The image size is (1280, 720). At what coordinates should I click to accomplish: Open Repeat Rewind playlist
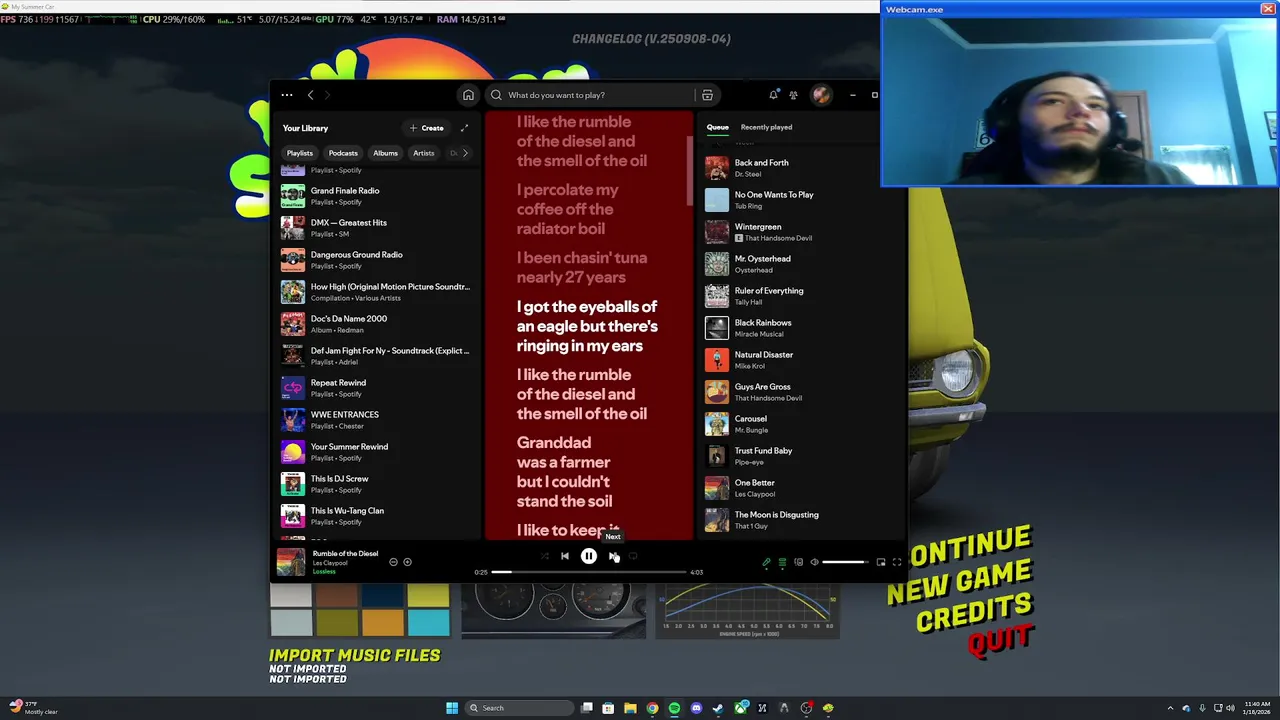click(x=376, y=388)
